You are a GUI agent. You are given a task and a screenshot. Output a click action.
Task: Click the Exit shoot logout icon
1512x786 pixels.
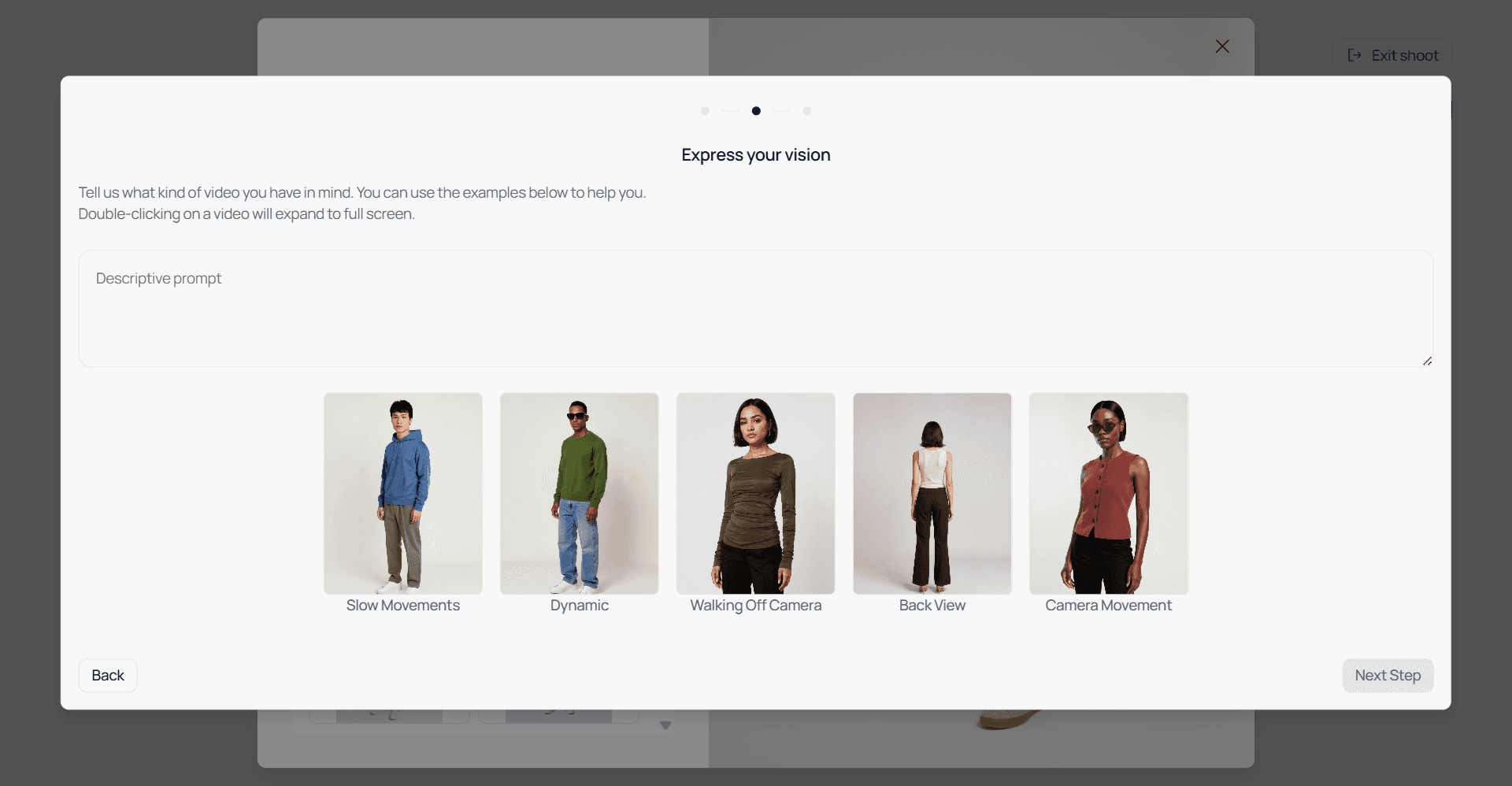coord(1354,55)
